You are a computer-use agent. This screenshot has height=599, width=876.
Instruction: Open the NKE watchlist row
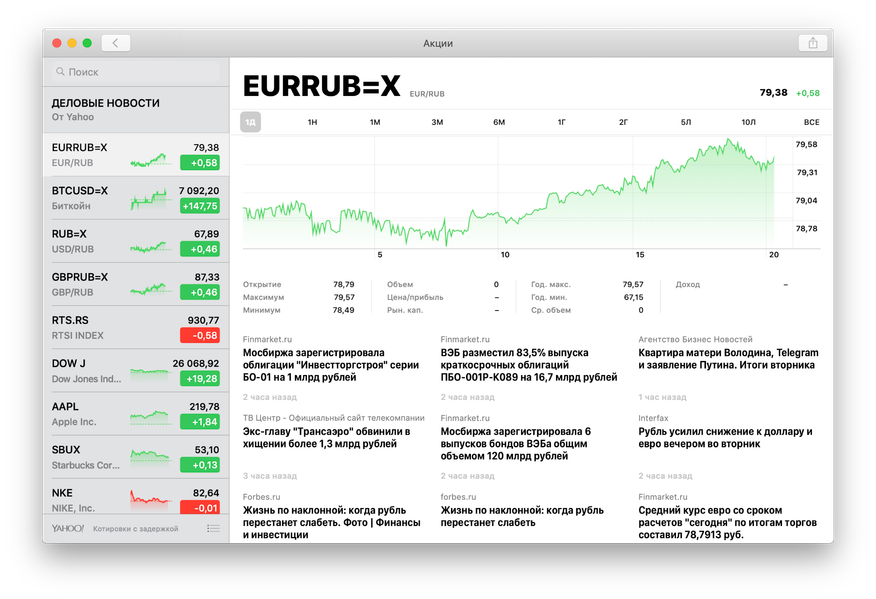pyautogui.click(x=136, y=497)
